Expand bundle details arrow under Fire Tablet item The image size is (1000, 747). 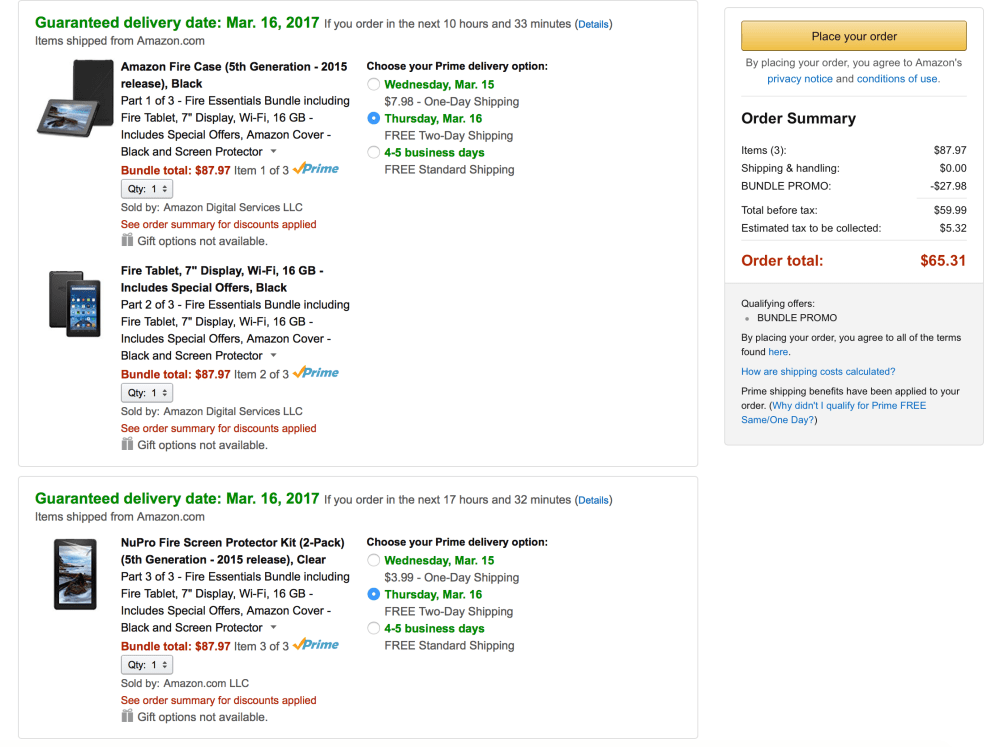coord(274,356)
